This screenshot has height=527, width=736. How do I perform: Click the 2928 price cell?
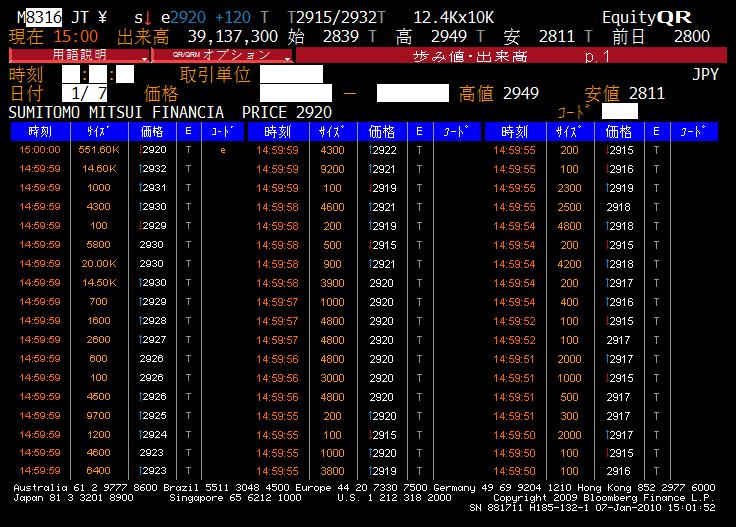tap(153, 321)
